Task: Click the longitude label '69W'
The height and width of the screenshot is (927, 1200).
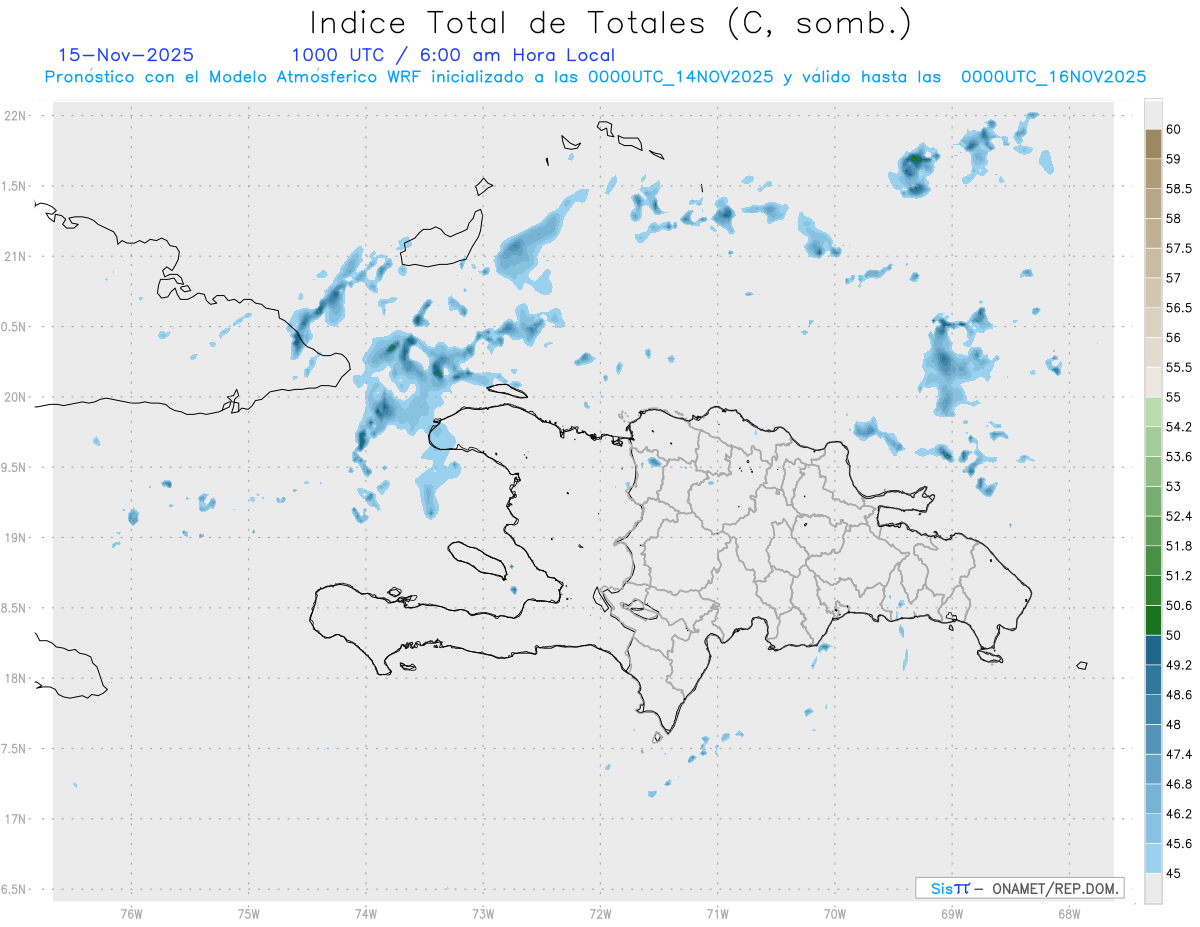Action: tap(951, 913)
